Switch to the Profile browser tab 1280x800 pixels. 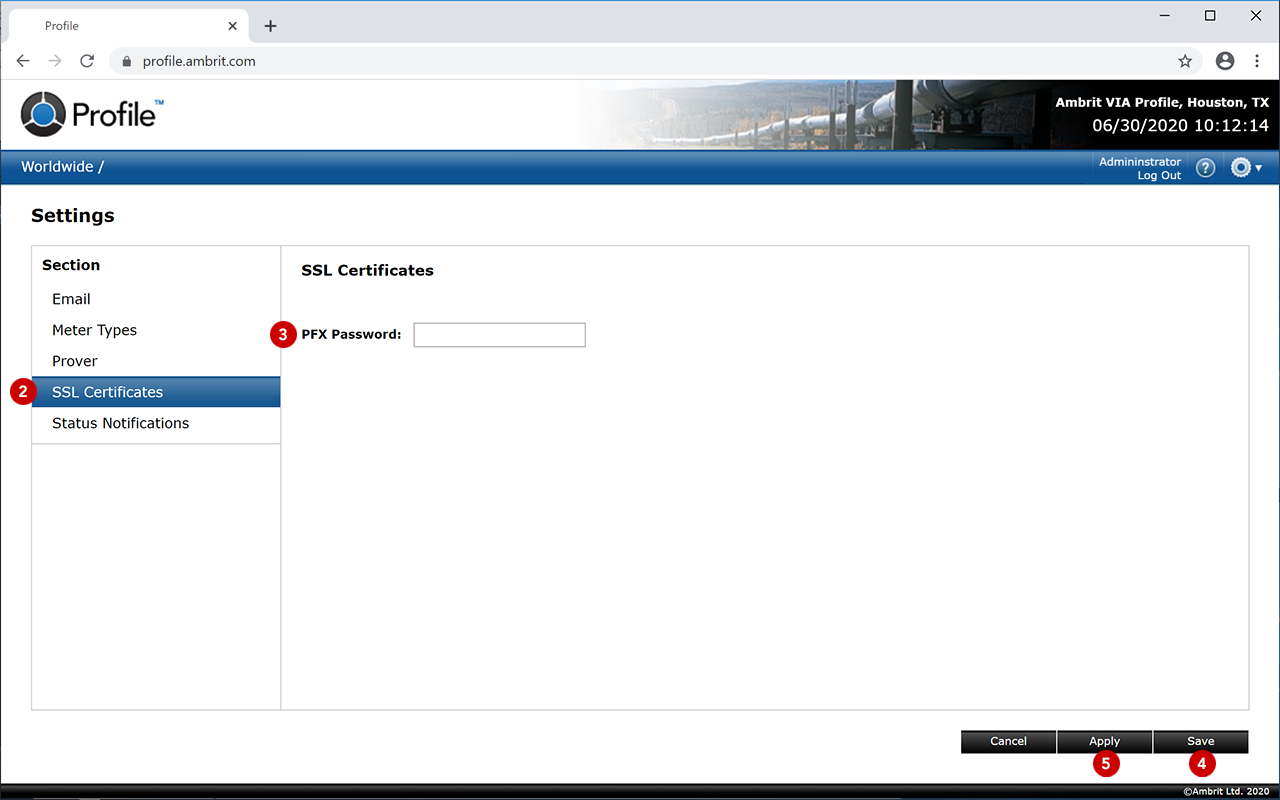pyautogui.click(x=128, y=26)
